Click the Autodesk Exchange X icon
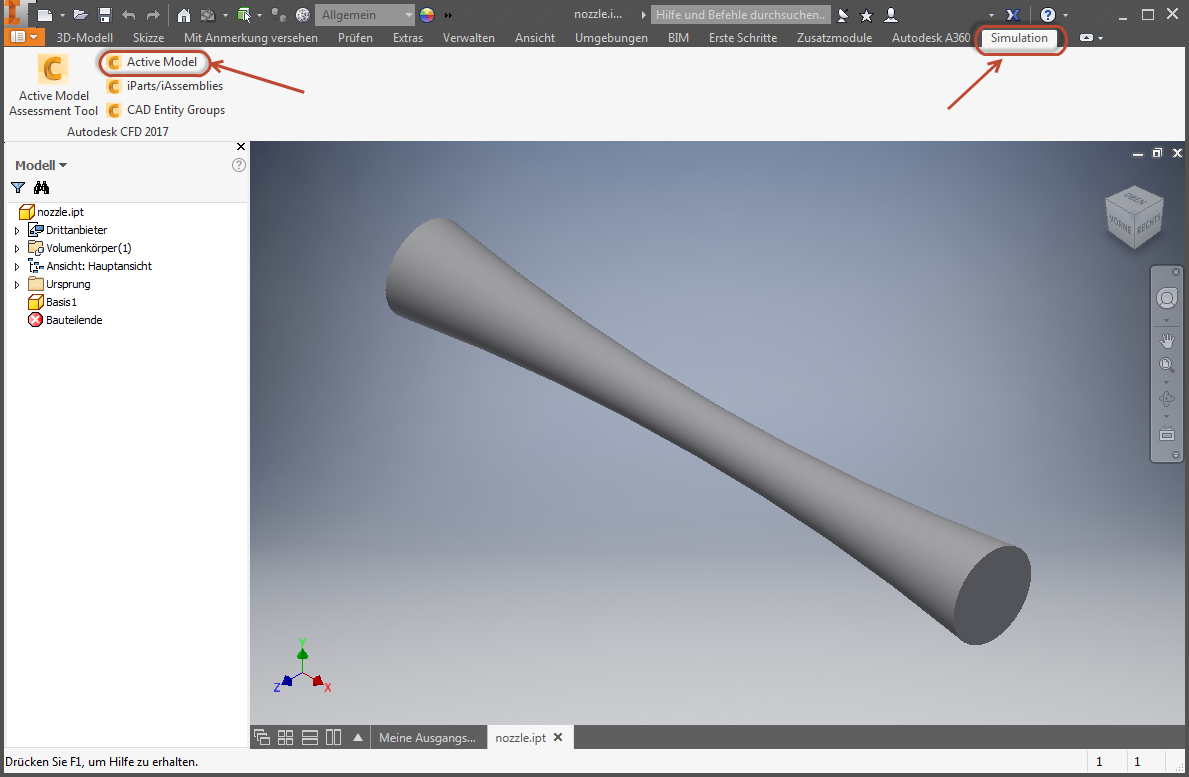This screenshot has height=777, width=1189. pyautogui.click(x=1012, y=14)
